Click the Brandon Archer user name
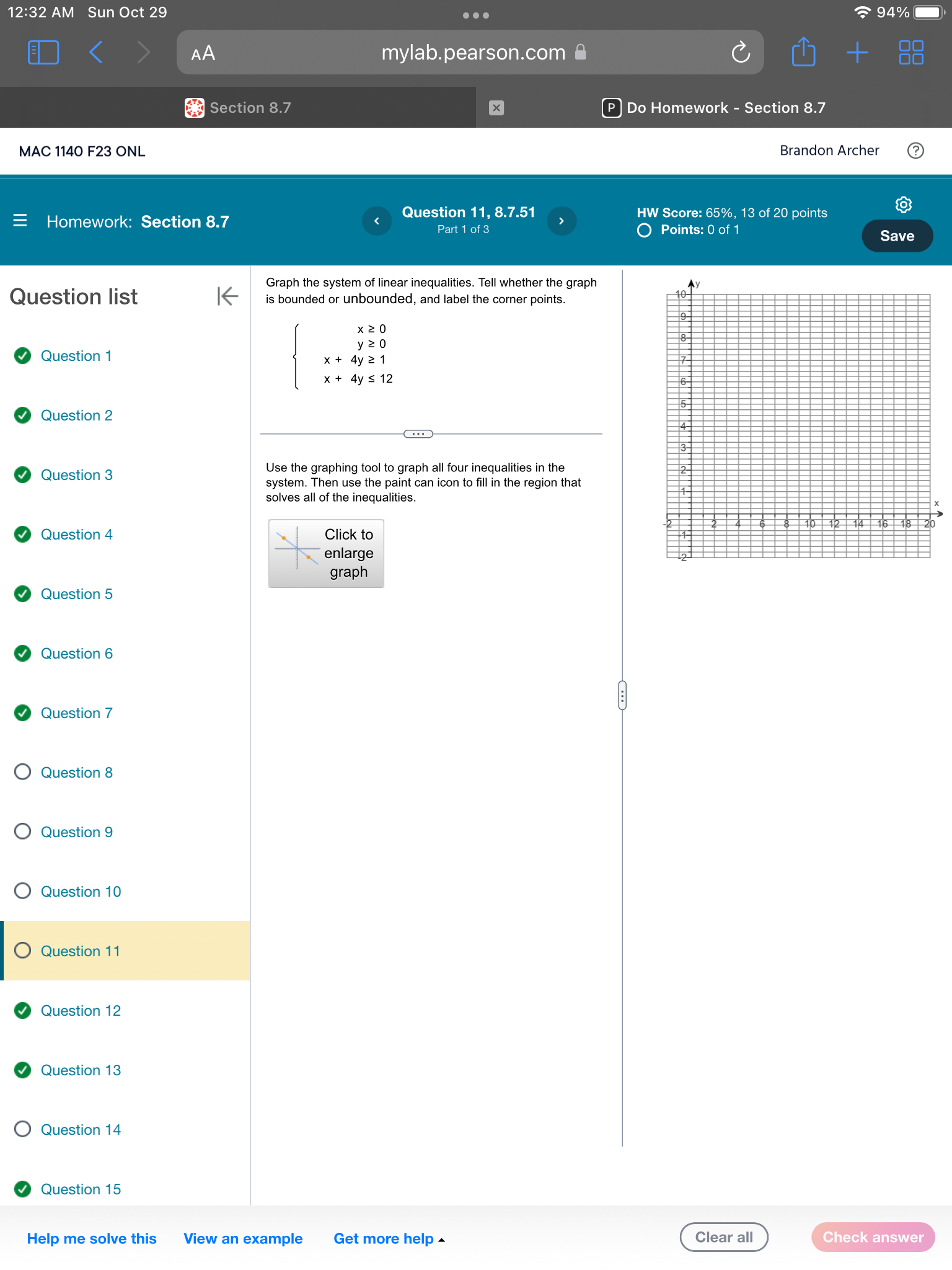 (x=829, y=151)
